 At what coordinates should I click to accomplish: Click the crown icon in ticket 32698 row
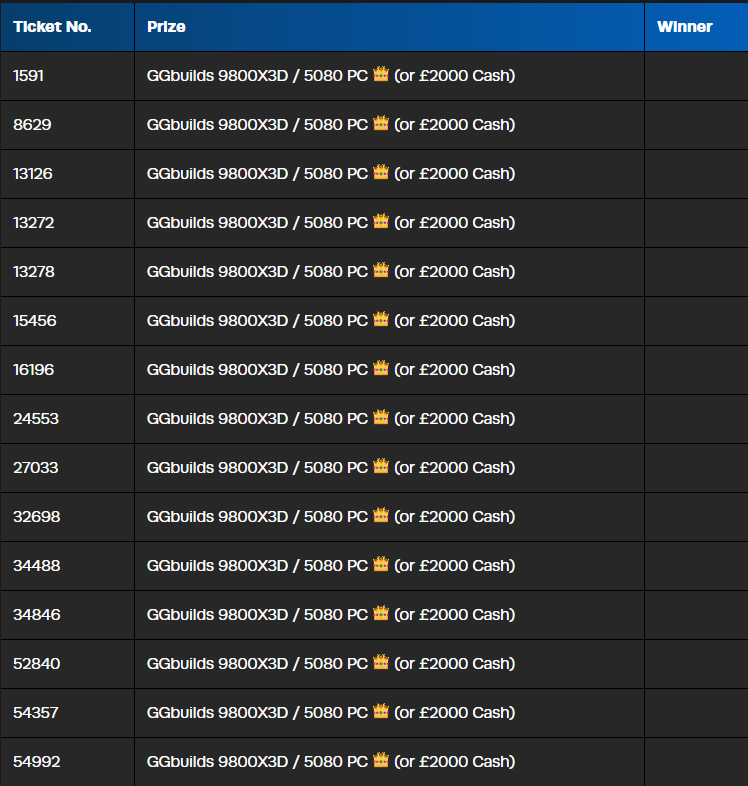[381, 515]
